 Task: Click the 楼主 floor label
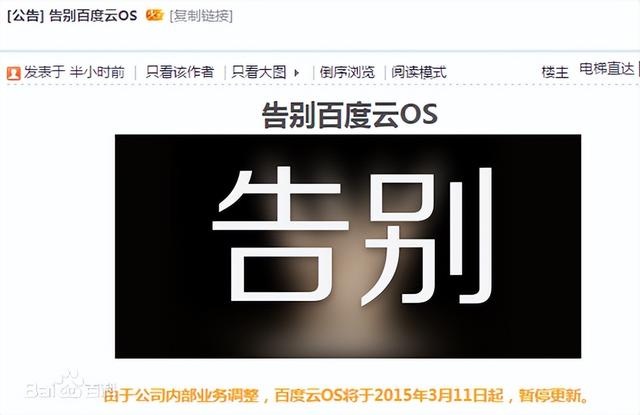555,72
